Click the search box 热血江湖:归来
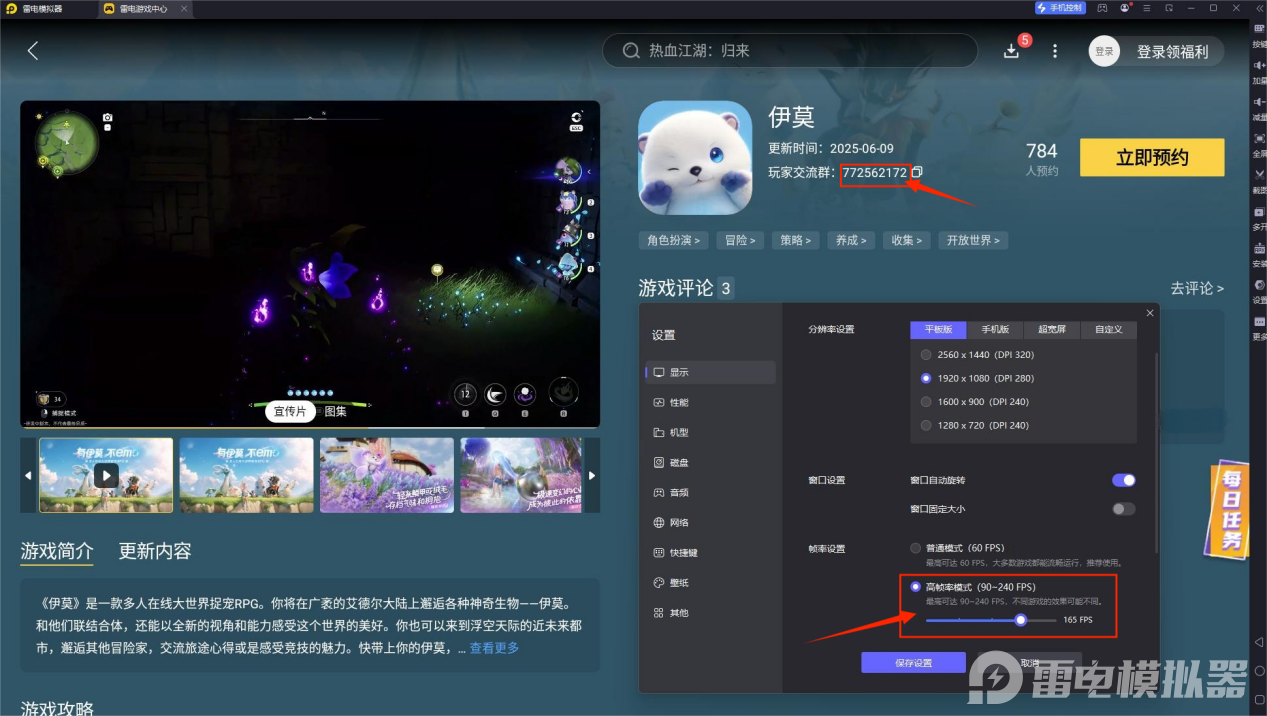The image size is (1267, 716). pyautogui.click(x=790, y=50)
